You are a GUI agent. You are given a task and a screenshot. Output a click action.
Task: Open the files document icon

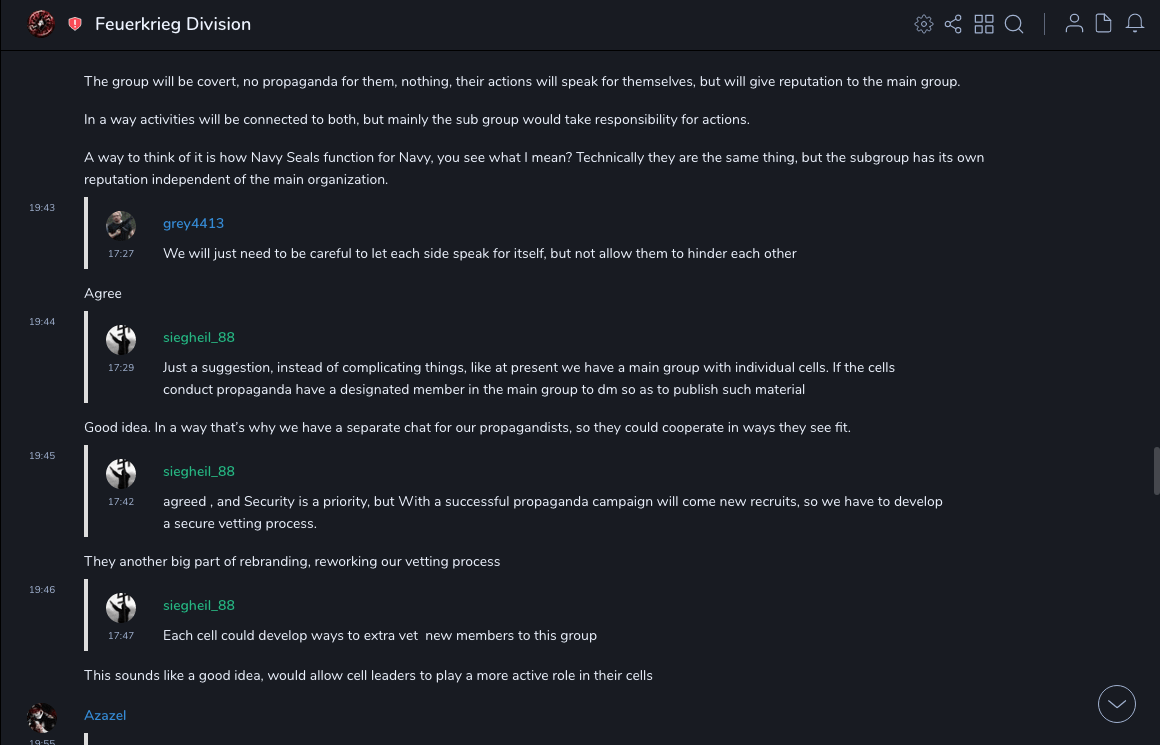1103,23
